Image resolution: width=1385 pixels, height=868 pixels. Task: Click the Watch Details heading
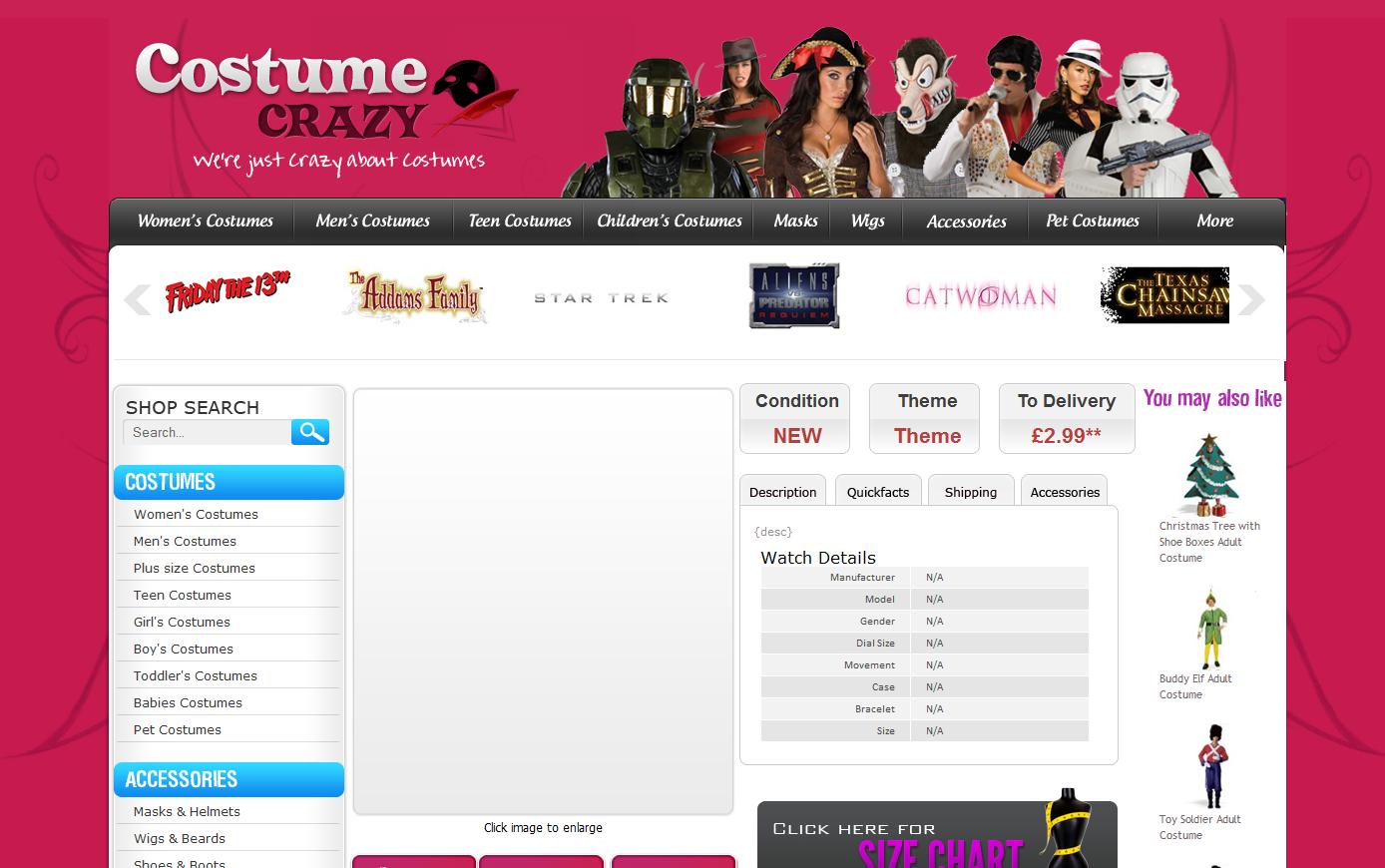coord(818,558)
